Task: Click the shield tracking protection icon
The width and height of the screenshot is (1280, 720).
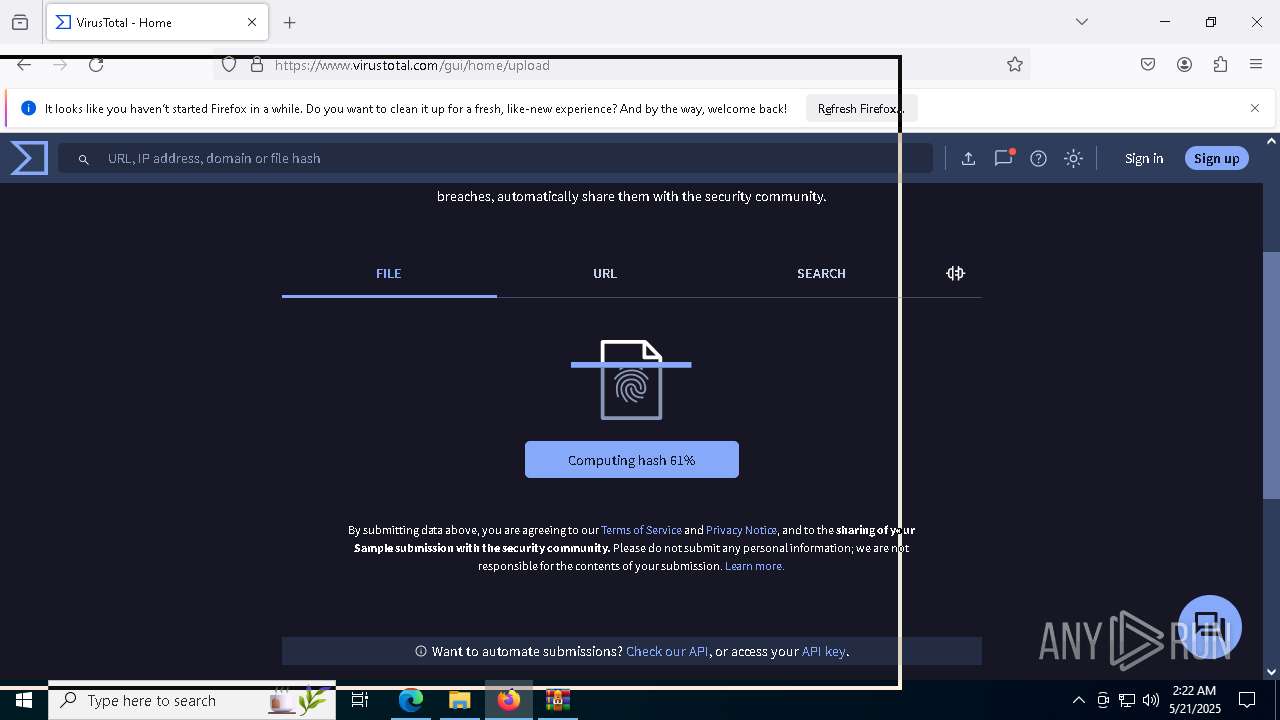Action: point(229,65)
